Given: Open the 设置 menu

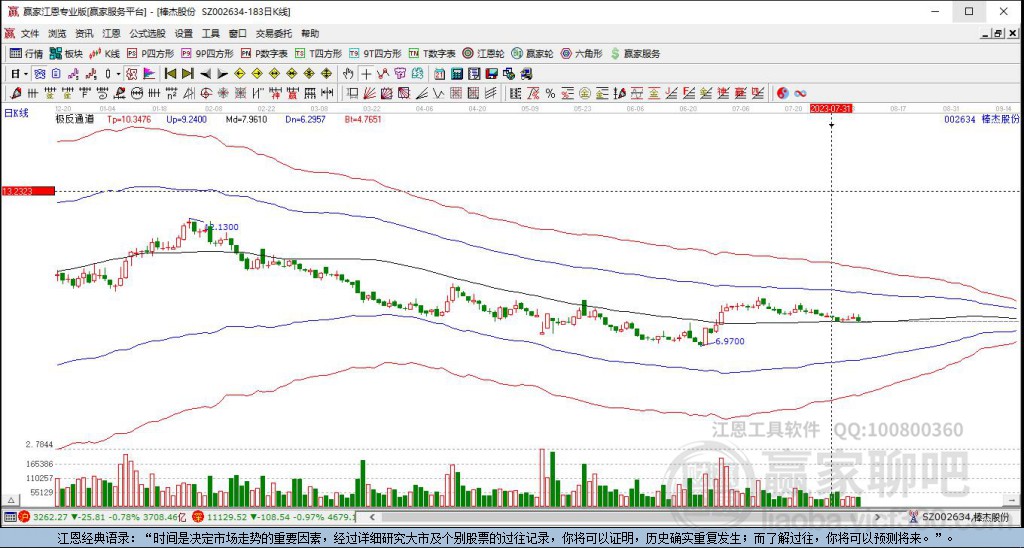Looking at the screenshot, I should click(x=184, y=33).
